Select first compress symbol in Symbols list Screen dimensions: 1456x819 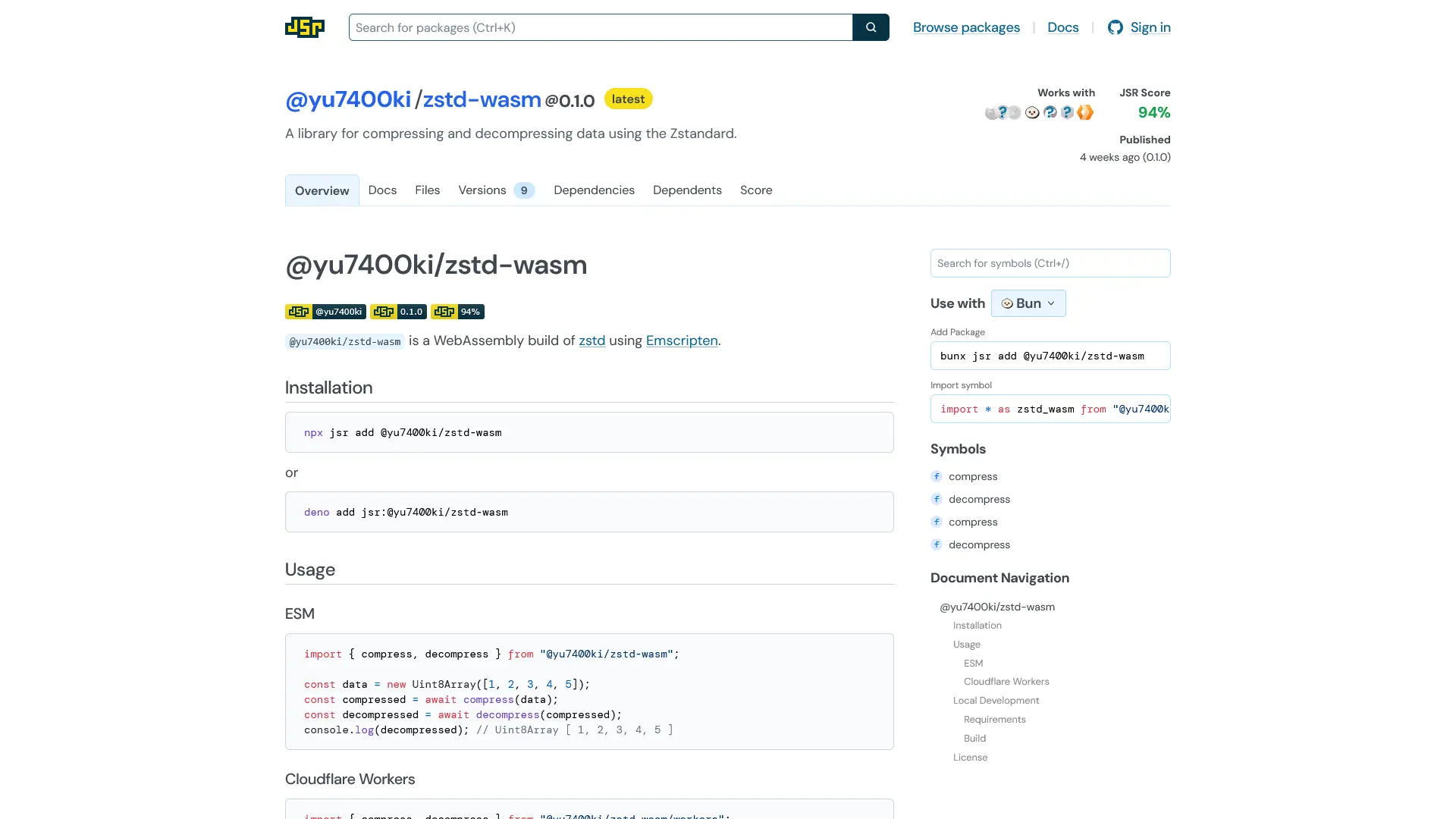tap(972, 476)
